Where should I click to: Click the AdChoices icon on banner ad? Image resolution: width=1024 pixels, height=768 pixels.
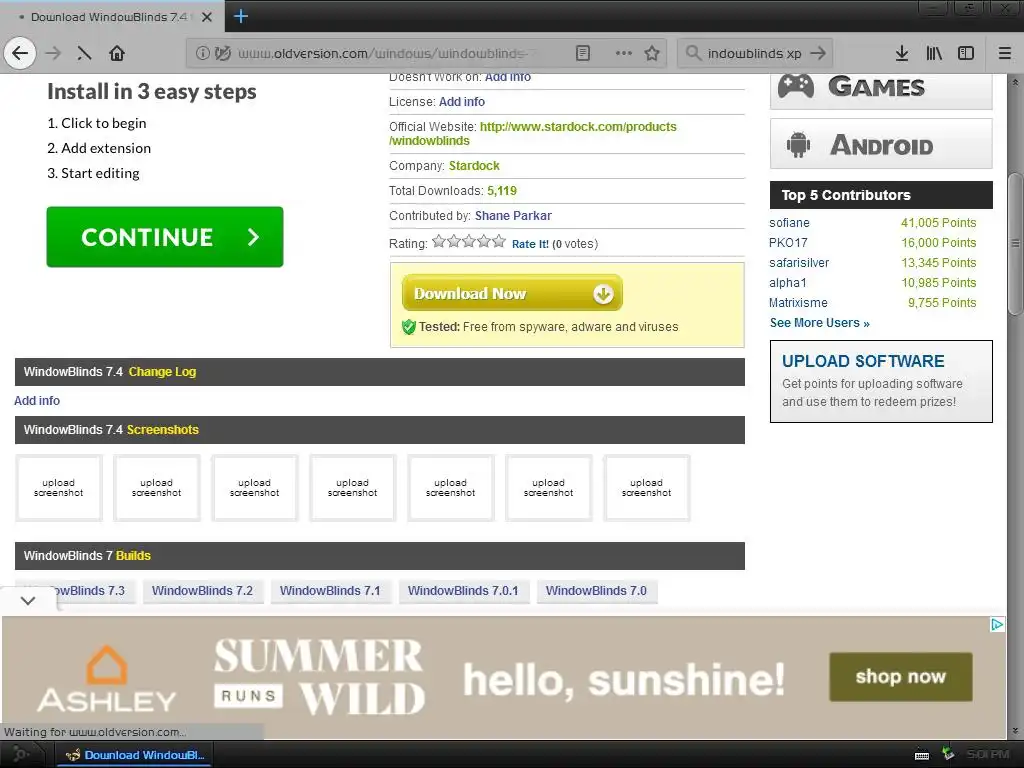(x=997, y=624)
